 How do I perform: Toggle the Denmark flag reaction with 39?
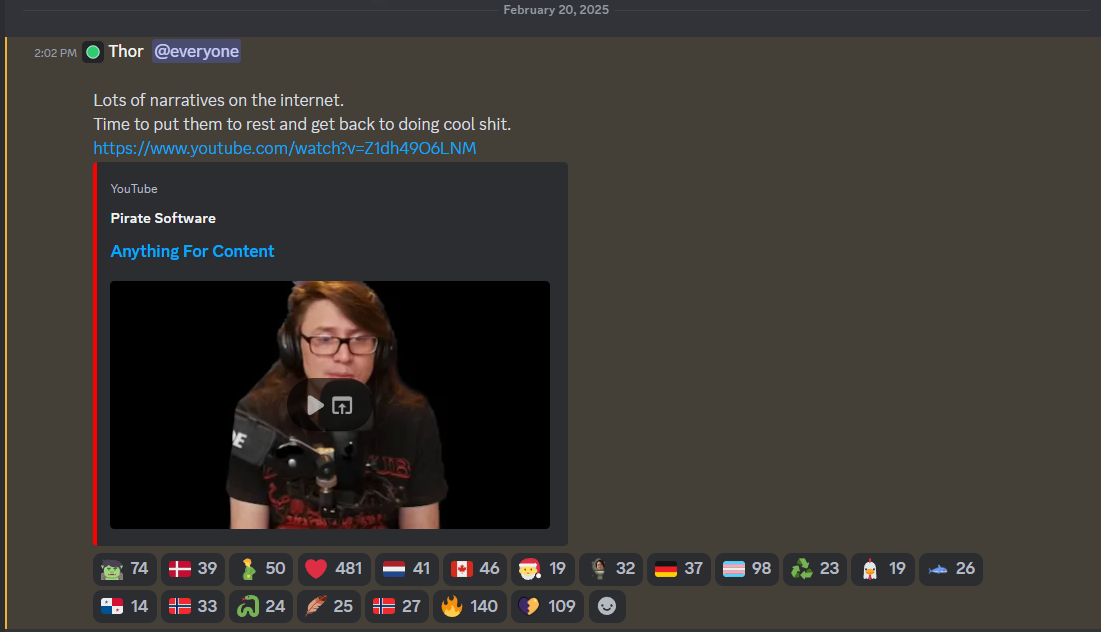(x=193, y=569)
